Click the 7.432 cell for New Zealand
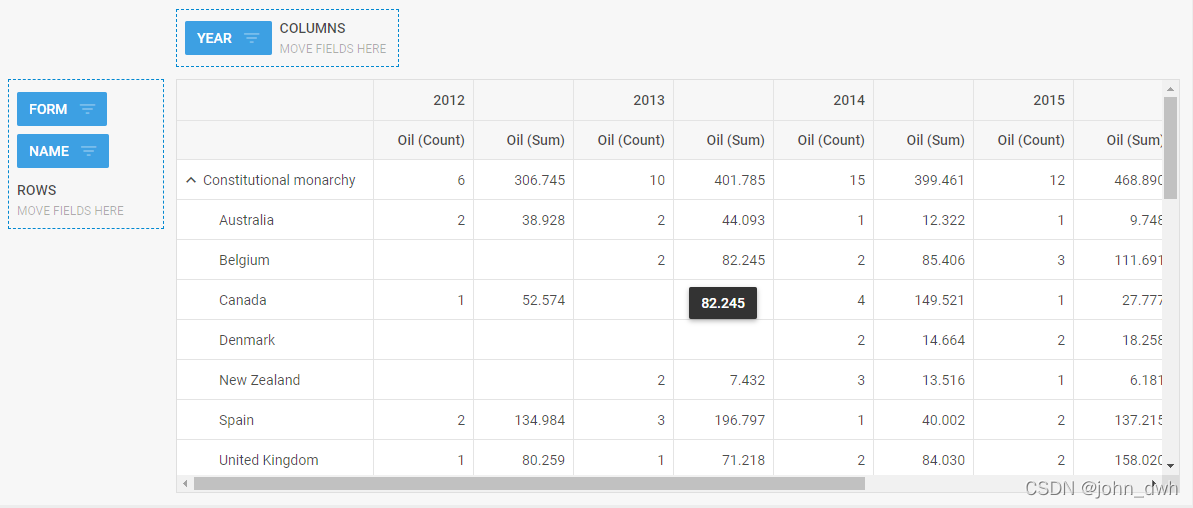This screenshot has height=508, width=1193. [x=724, y=379]
